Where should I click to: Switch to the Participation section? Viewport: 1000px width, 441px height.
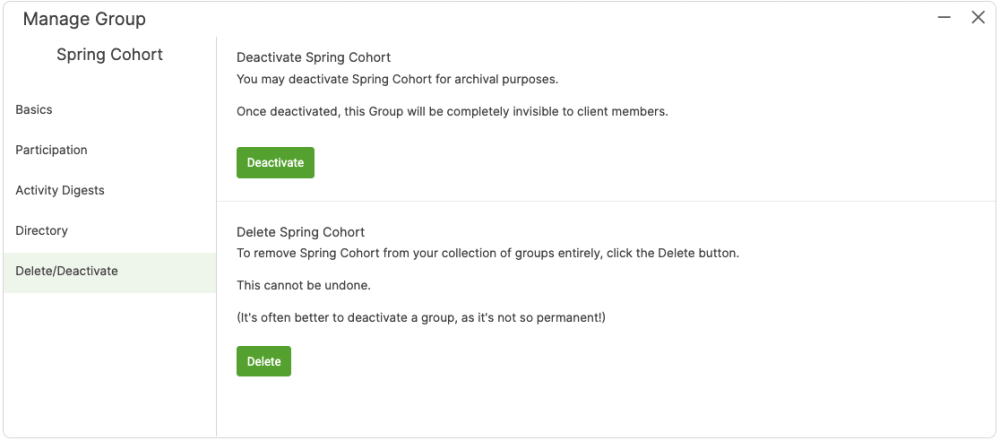pyautogui.click(x=51, y=150)
